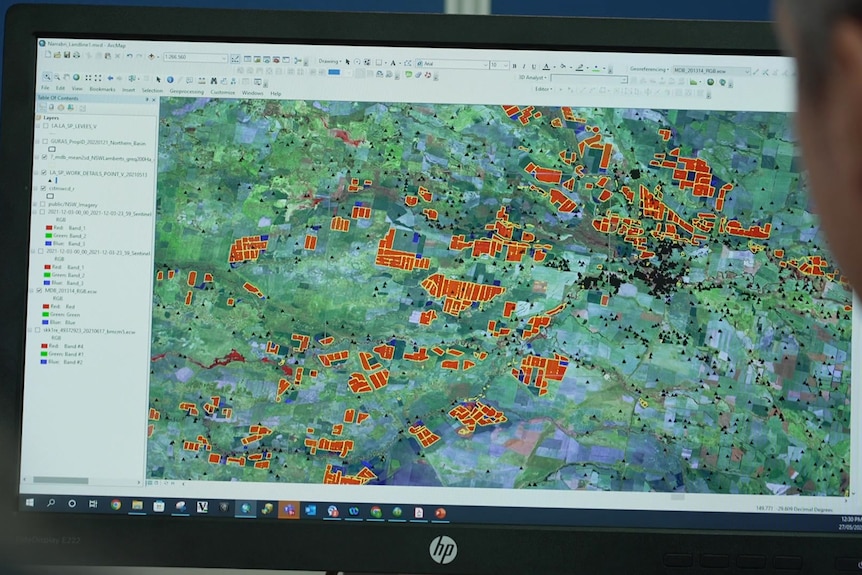Toggle Bold text formatting
Screen dimensions: 862x575
[x=515, y=66]
